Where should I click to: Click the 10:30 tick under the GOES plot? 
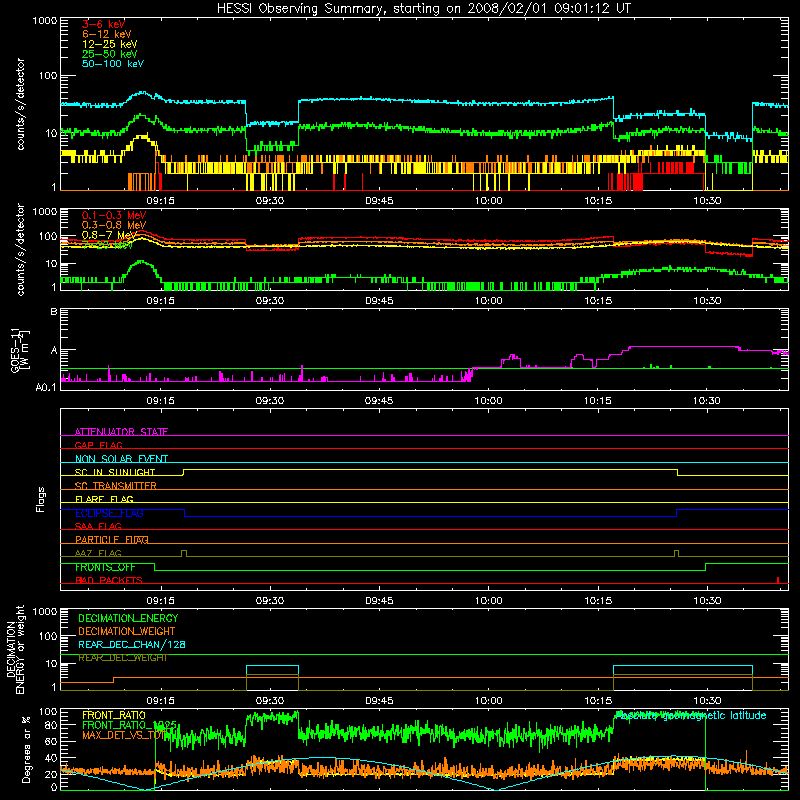pos(707,401)
